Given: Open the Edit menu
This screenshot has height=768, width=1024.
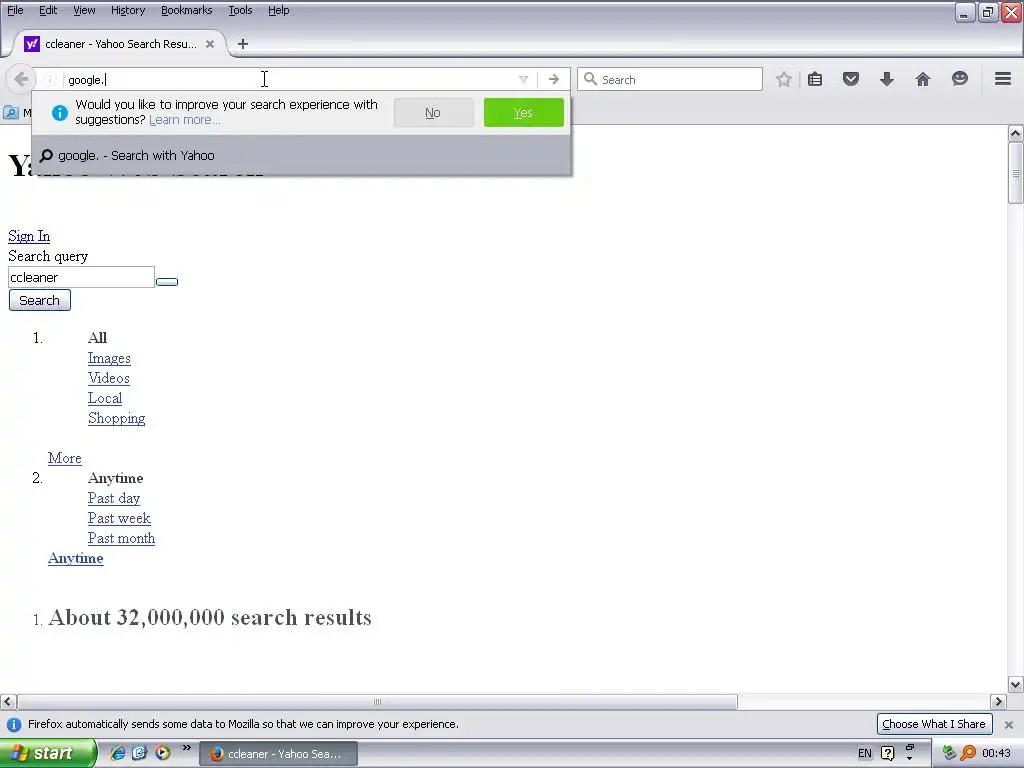Looking at the screenshot, I should 48,10.
